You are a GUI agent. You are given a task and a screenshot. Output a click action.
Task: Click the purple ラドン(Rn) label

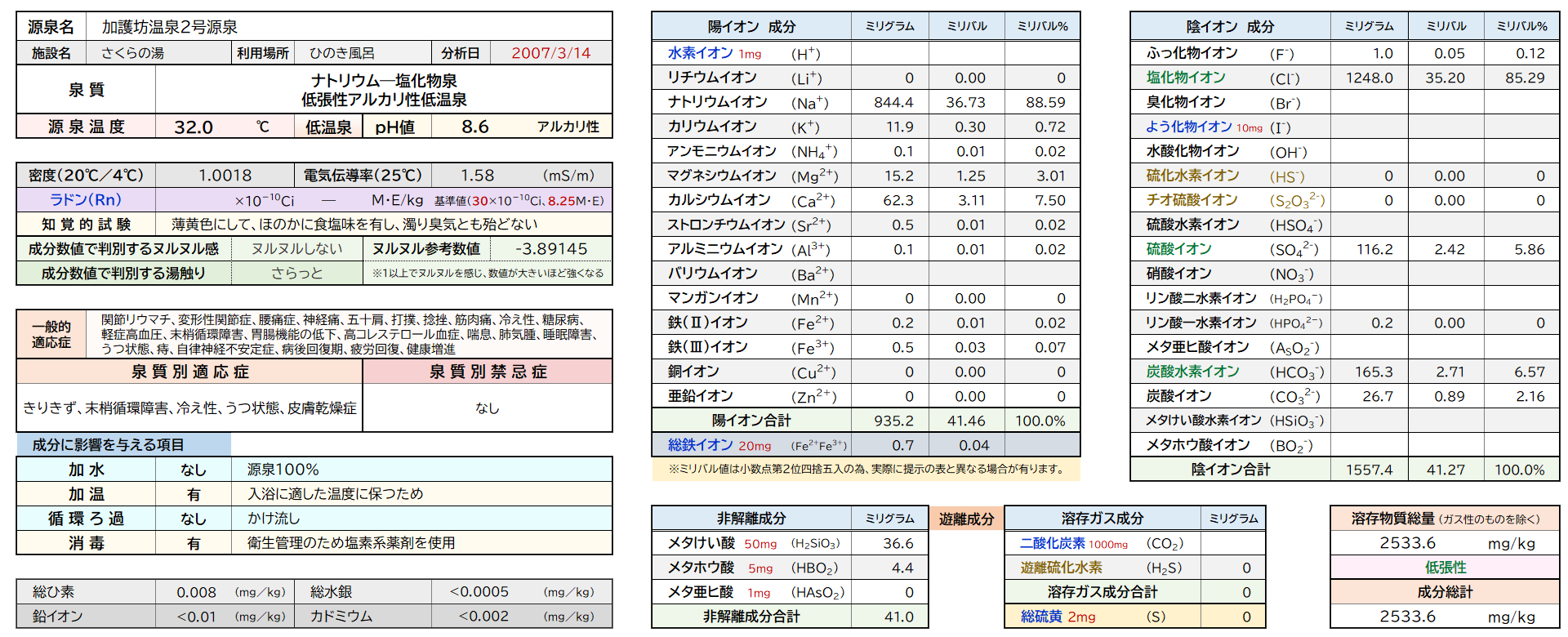85,200
